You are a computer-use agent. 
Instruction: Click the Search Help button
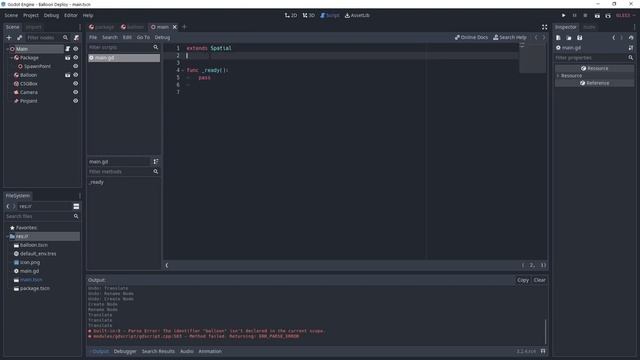(510, 37)
